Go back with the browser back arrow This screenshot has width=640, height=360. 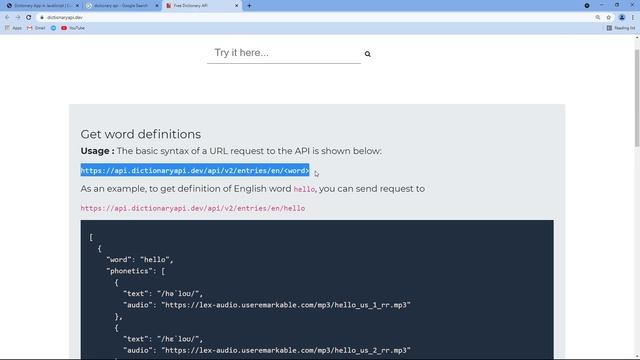click(7, 18)
